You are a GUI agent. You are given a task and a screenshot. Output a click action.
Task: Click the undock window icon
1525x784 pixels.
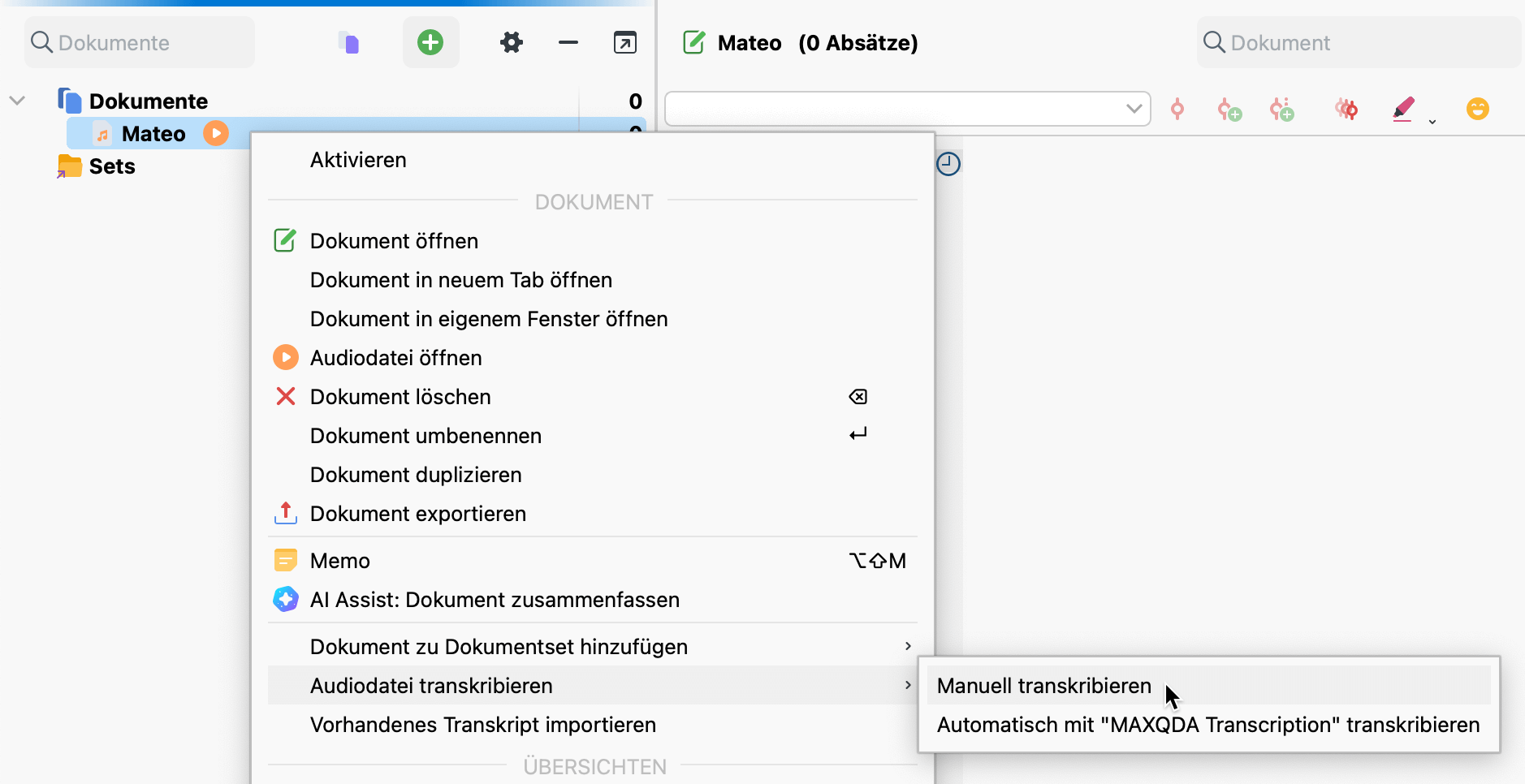[x=624, y=42]
